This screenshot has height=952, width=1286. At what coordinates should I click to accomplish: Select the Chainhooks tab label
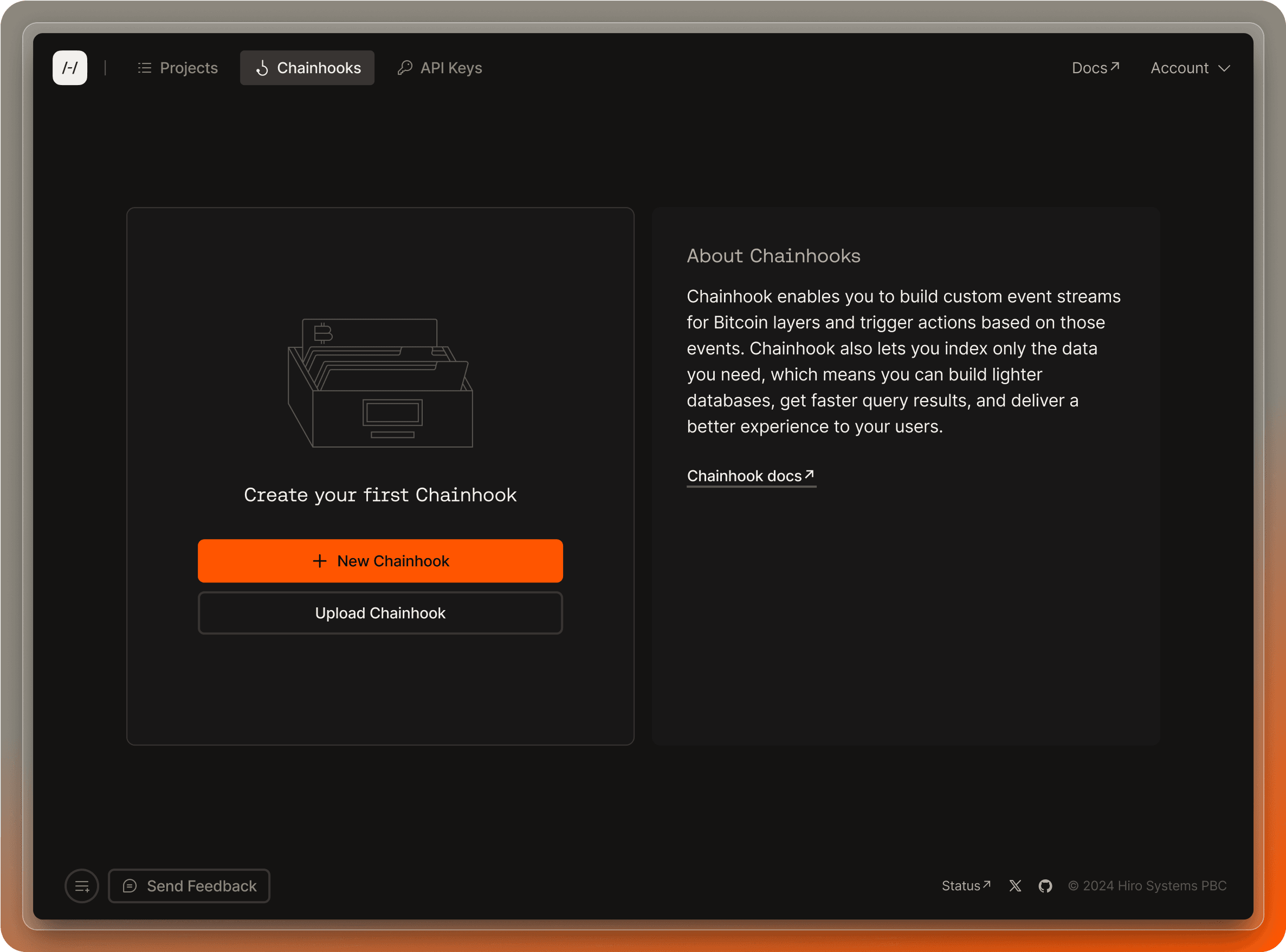click(319, 68)
